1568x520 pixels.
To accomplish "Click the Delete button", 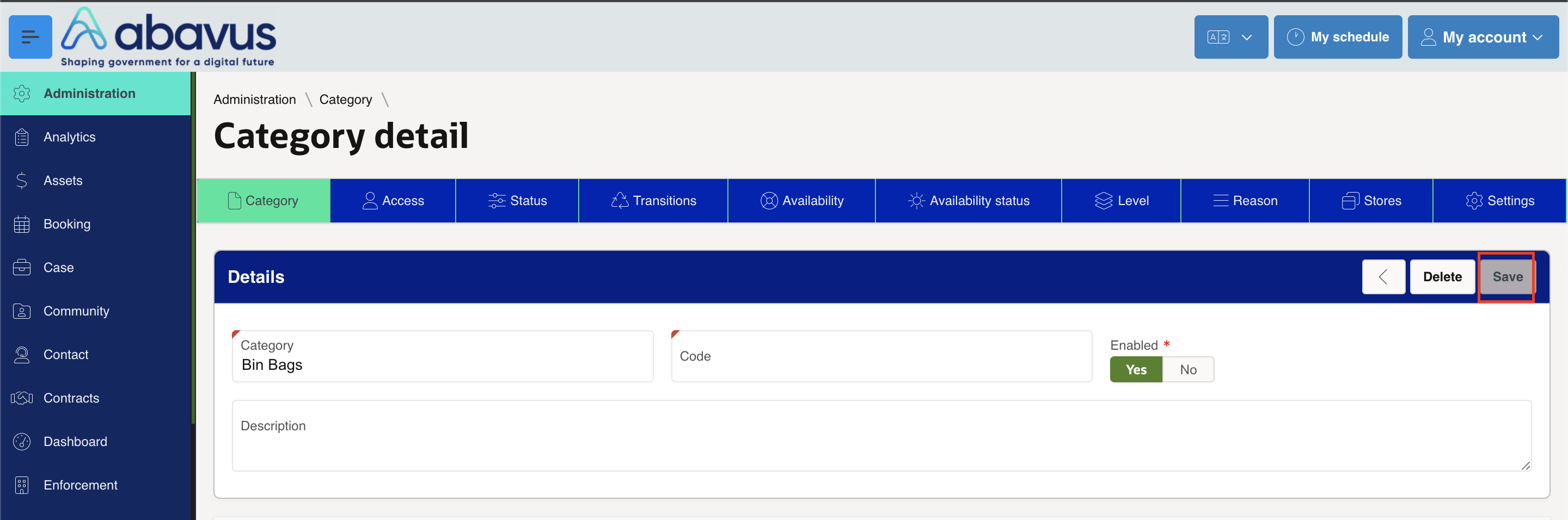I will click(1443, 277).
